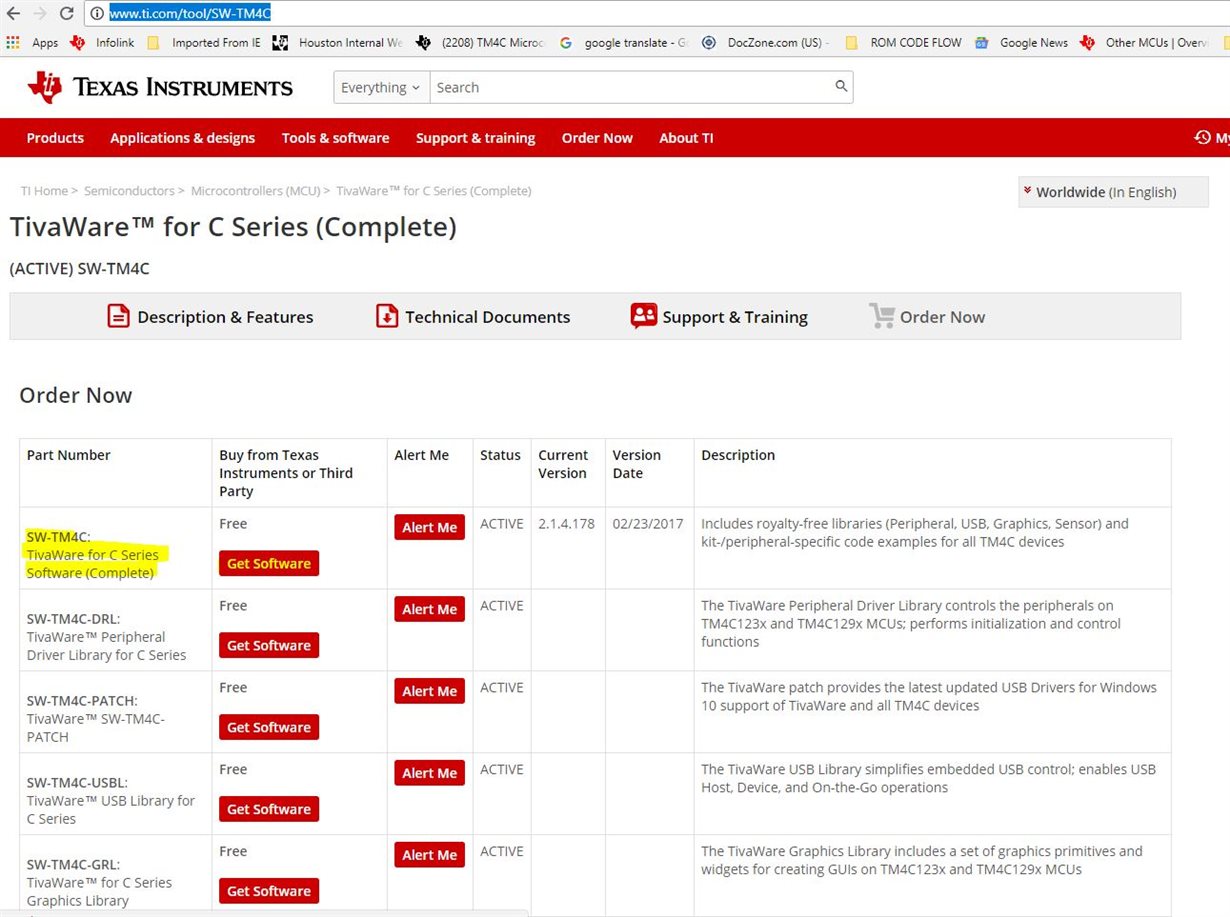Click the highlighted SW-TM4C part number text
Image resolution: width=1230 pixels, height=917 pixels.
[x=58, y=537]
